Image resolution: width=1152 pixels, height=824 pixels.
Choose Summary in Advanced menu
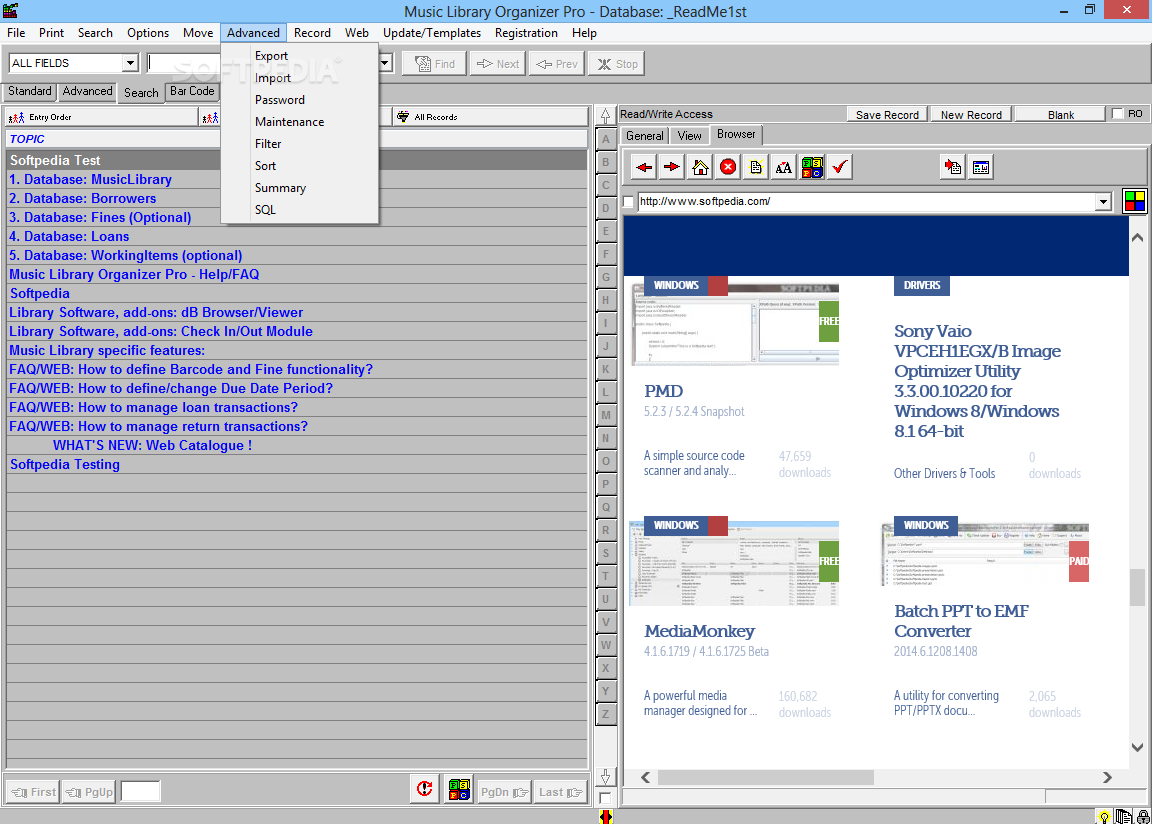point(300,188)
